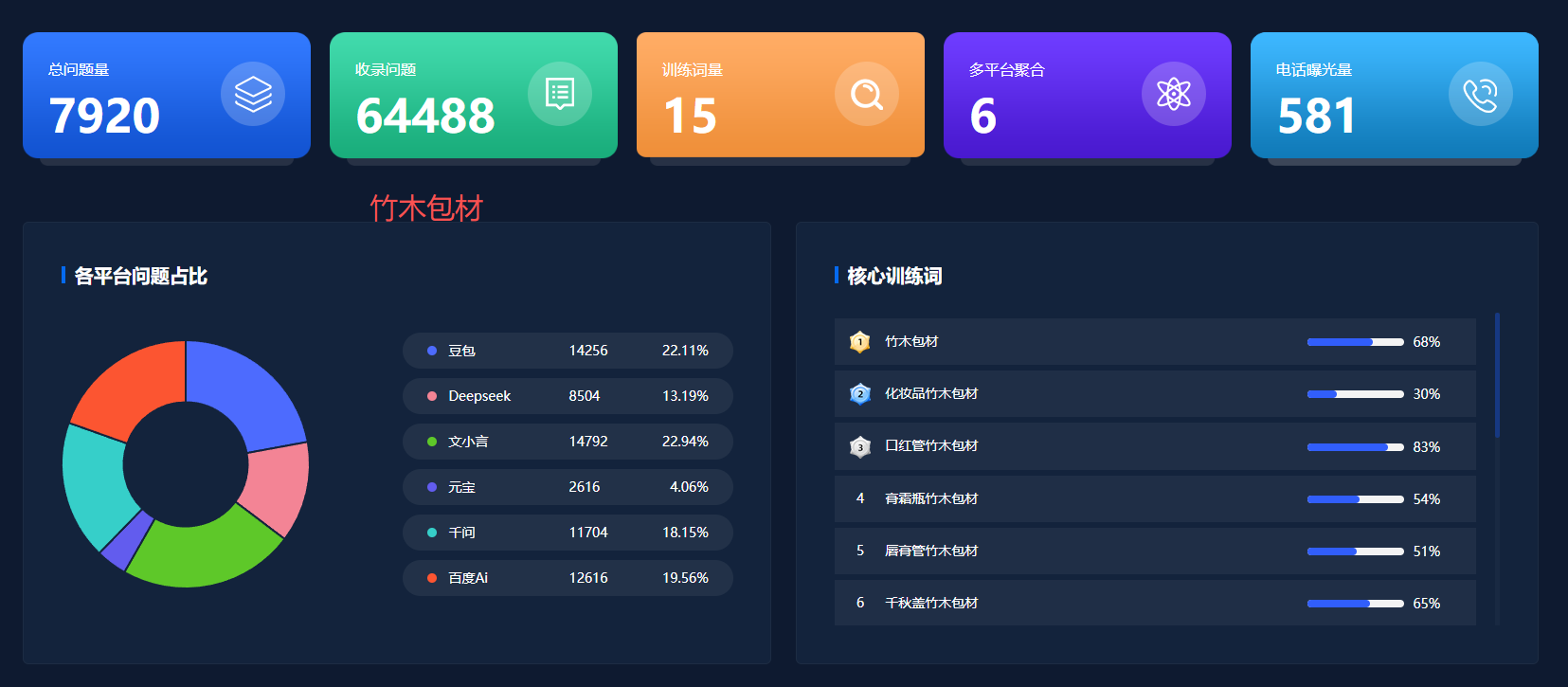Click the 51% progress bar for 唇膏管竹木包材
Viewport: 1568px width, 687px height.
click(x=1355, y=551)
